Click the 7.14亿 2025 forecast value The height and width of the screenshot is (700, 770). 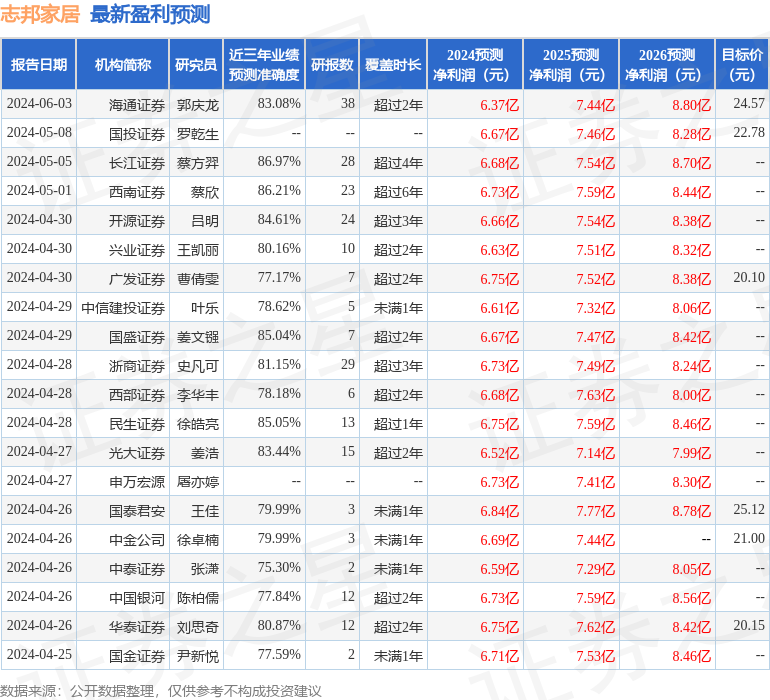coord(595,453)
